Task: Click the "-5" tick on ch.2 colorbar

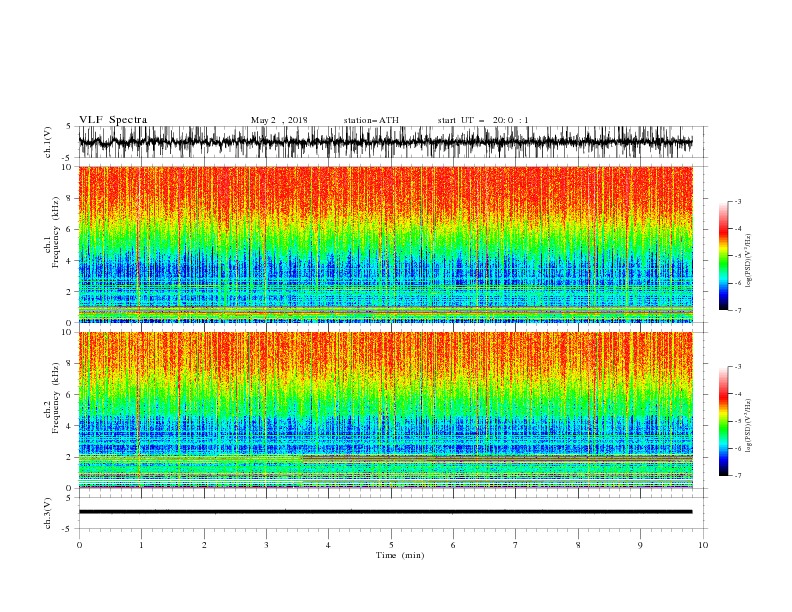Action: click(737, 421)
